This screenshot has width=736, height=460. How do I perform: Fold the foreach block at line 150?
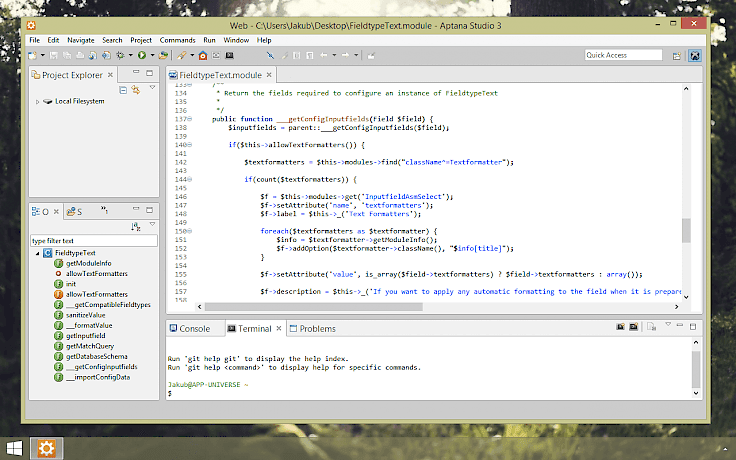(188, 231)
